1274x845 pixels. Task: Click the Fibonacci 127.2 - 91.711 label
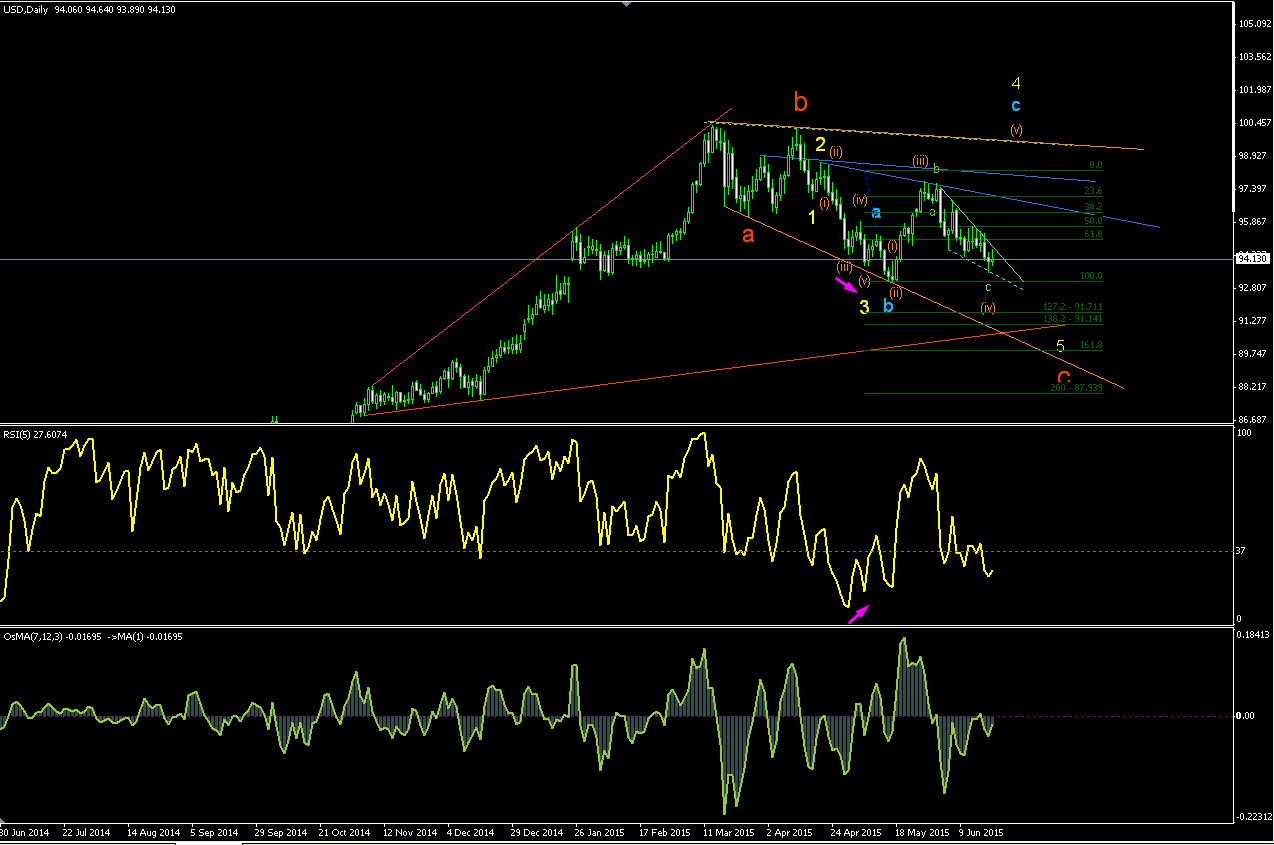1072,307
